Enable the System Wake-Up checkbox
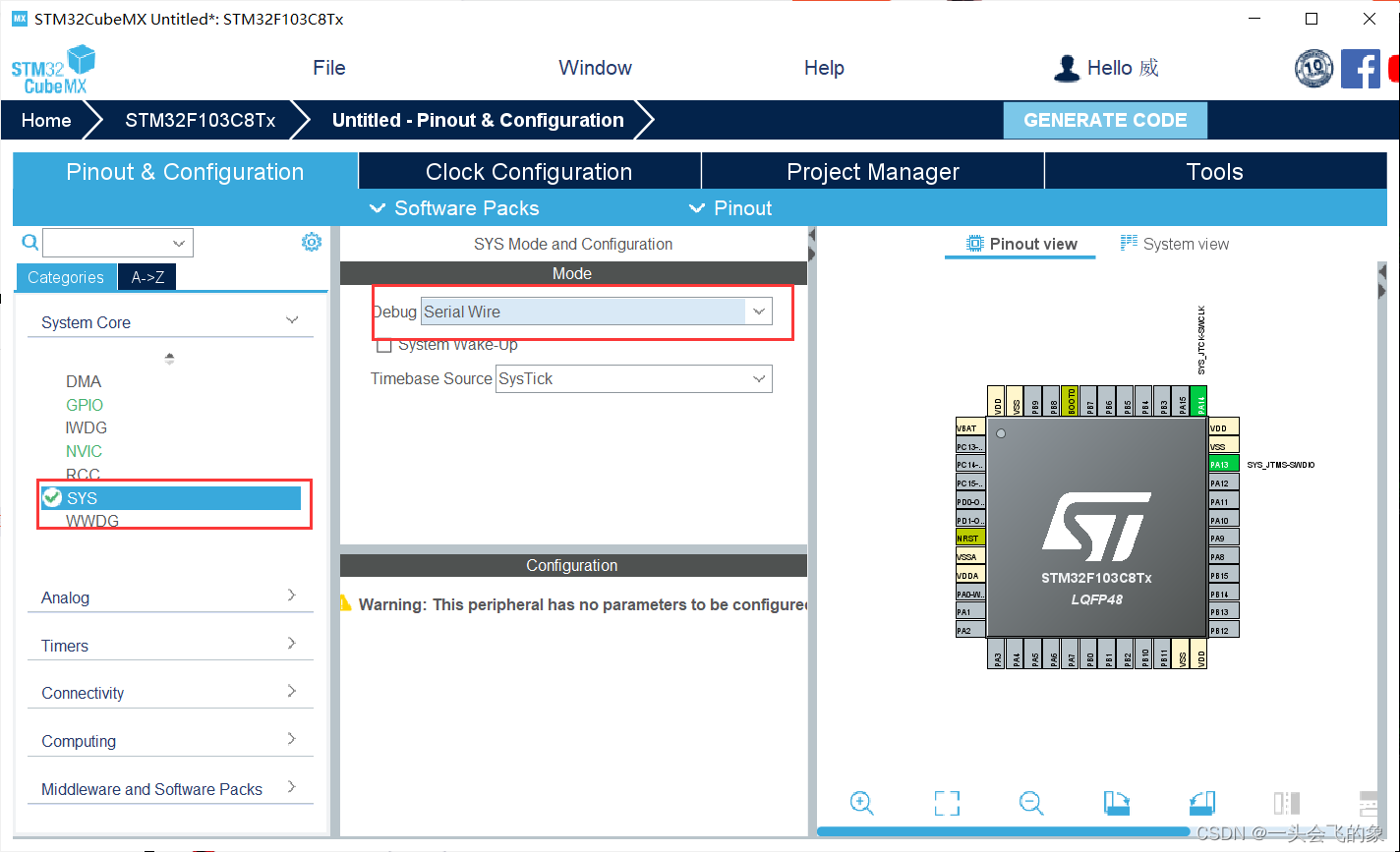 (384, 345)
